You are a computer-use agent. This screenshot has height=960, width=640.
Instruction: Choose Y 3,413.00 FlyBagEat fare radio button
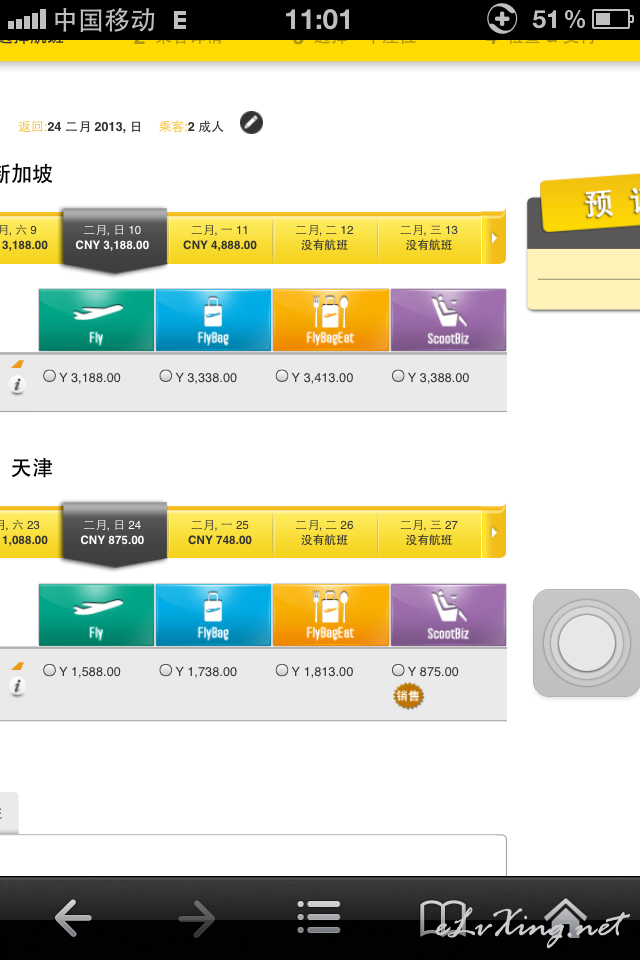[282, 376]
